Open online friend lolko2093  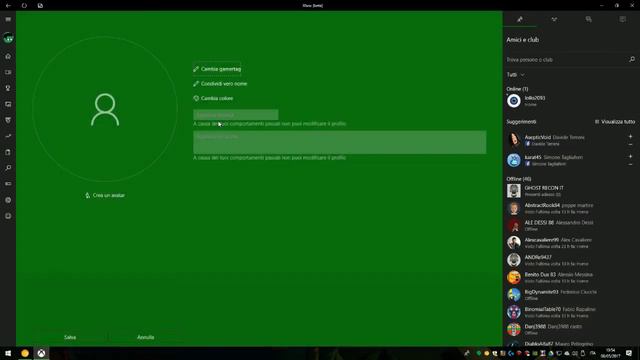[x=571, y=101]
